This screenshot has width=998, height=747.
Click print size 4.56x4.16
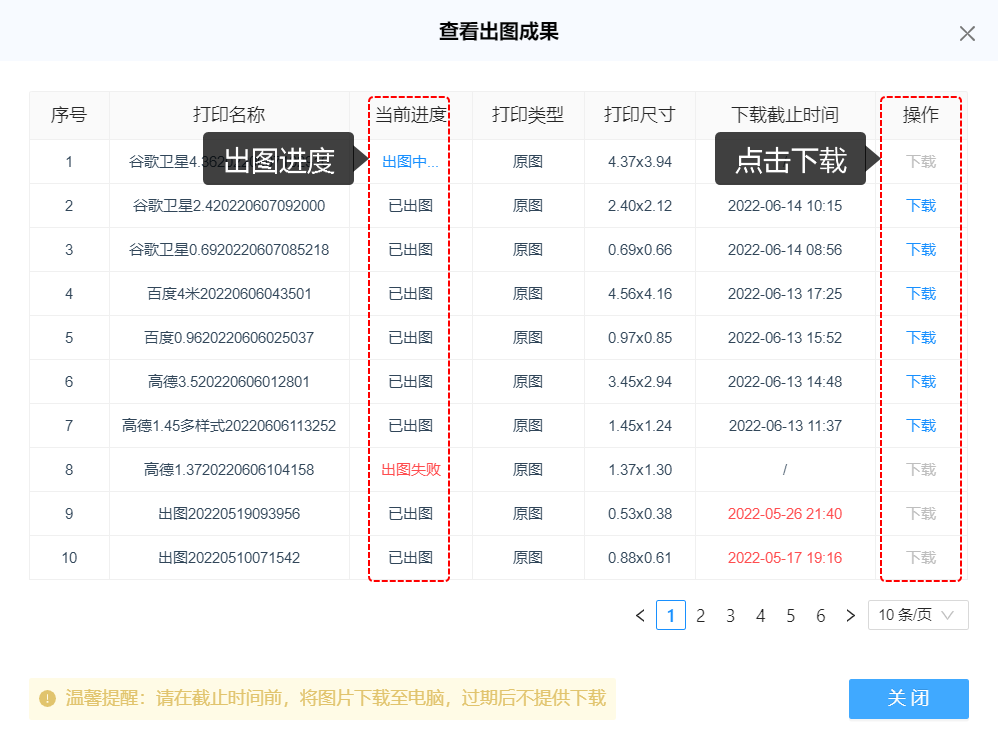tap(640, 293)
